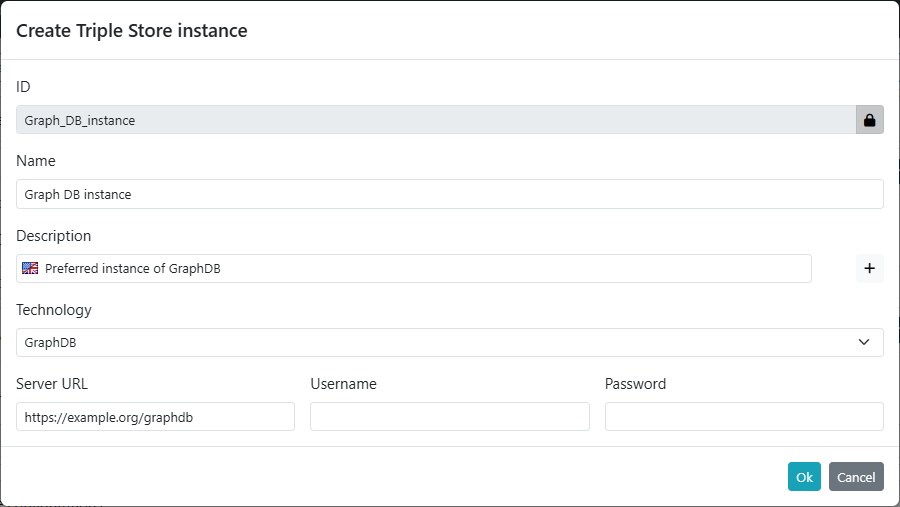
Task: Focus the empty Password input box
Action: (x=744, y=417)
